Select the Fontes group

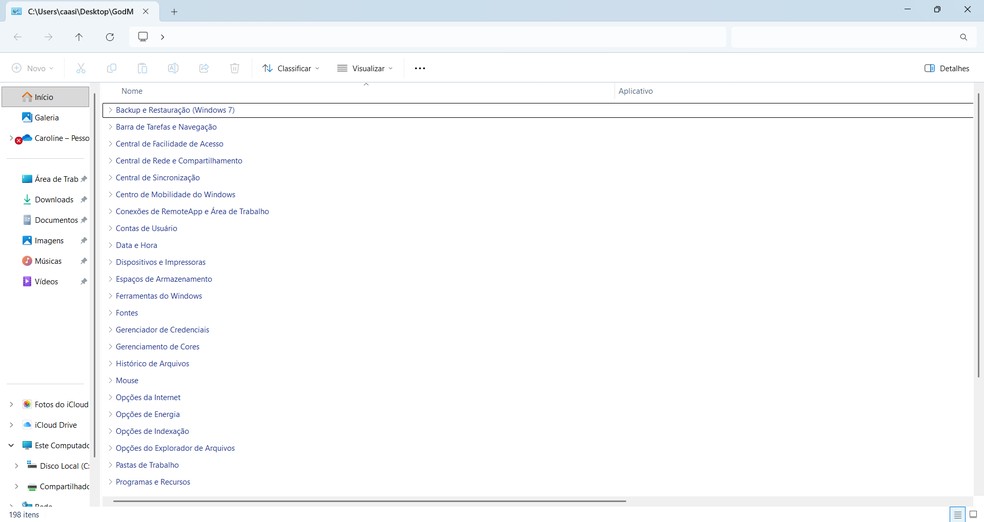pyautogui.click(x=127, y=313)
